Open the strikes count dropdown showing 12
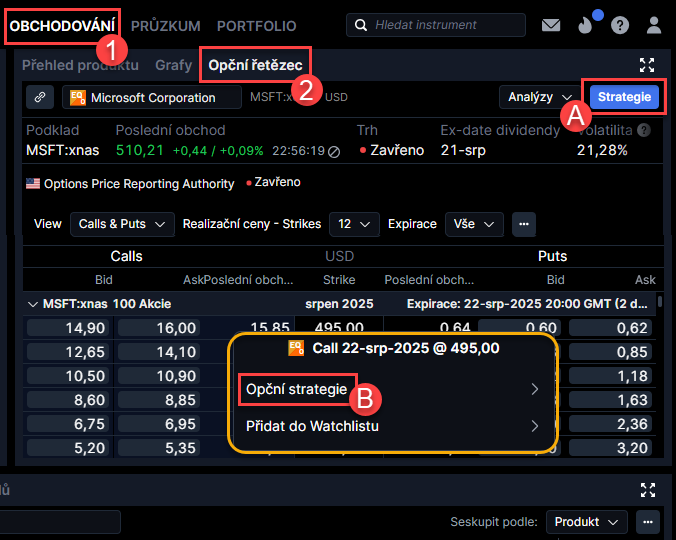The image size is (676, 540). tap(354, 224)
